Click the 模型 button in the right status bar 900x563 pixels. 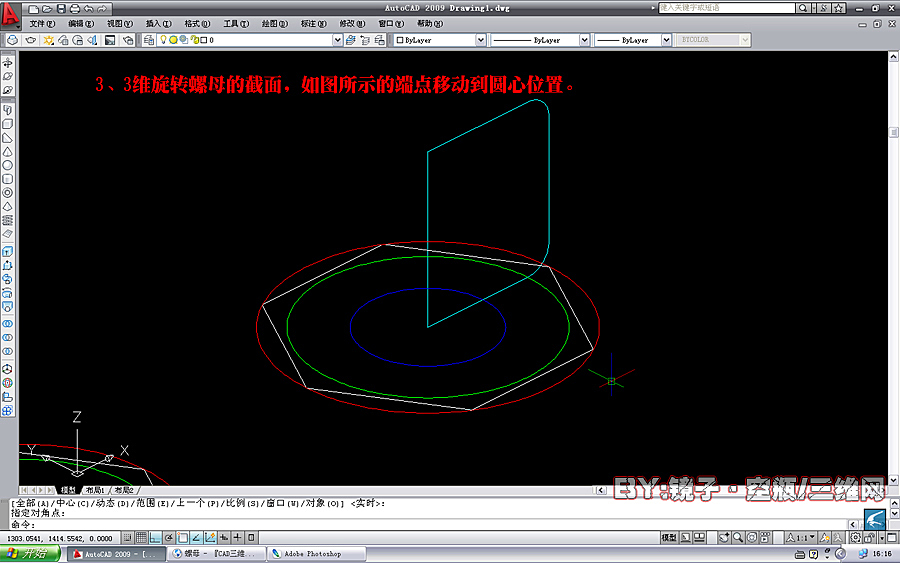[669, 538]
